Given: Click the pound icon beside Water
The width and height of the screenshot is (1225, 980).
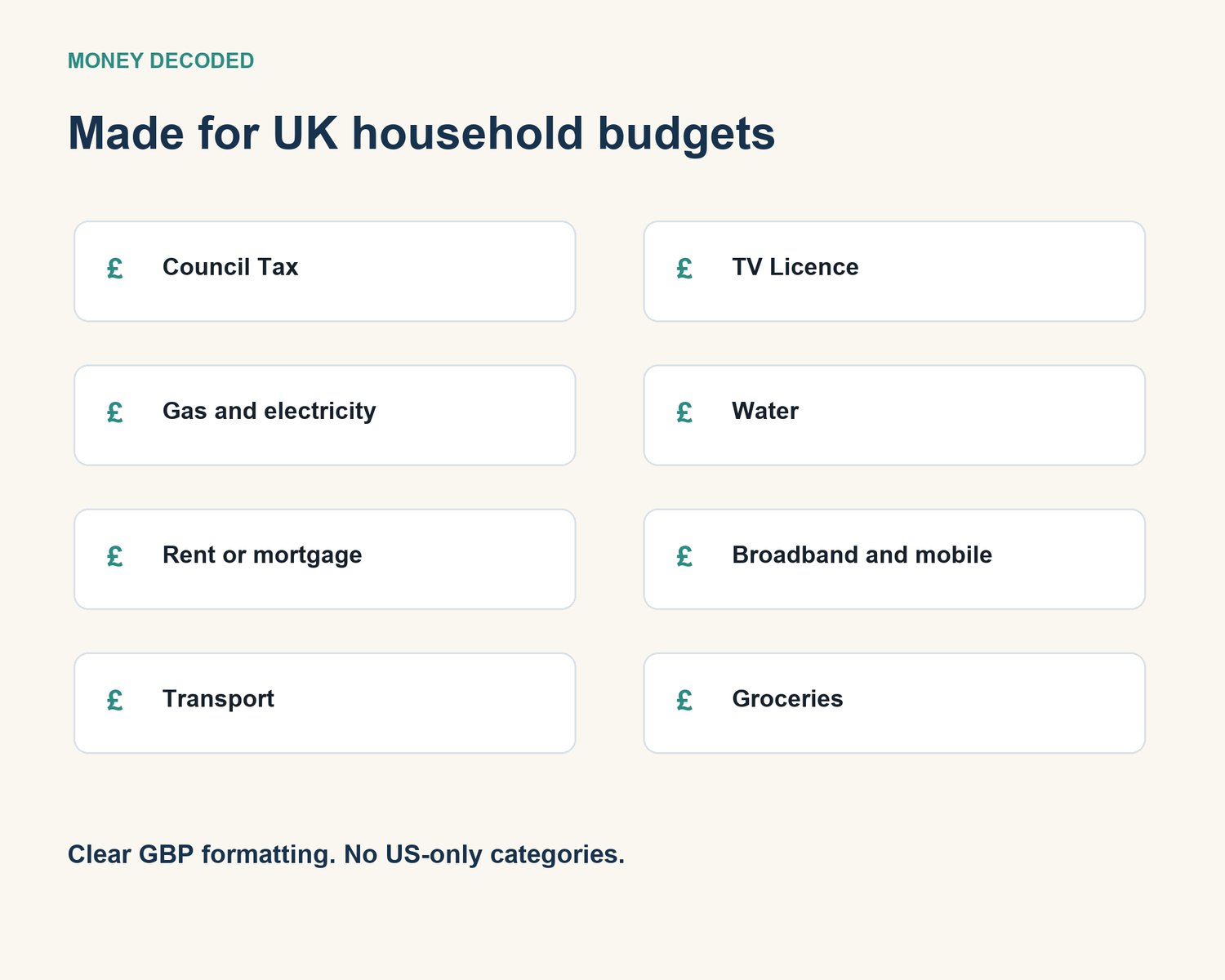Looking at the screenshot, I should pyautogui.click(x=684, y=412).
